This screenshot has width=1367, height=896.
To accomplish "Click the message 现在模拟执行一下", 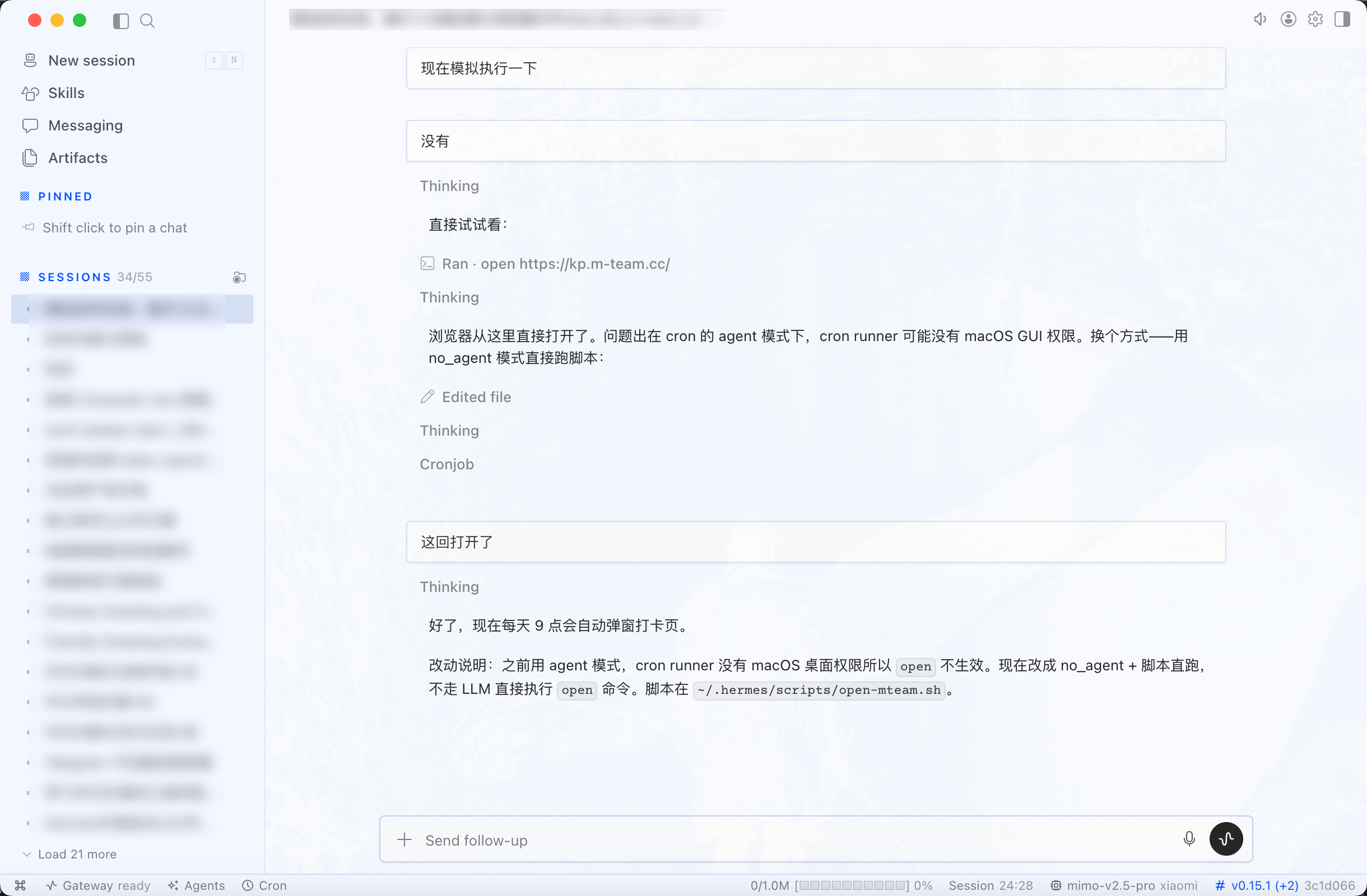I will point(816,68).
